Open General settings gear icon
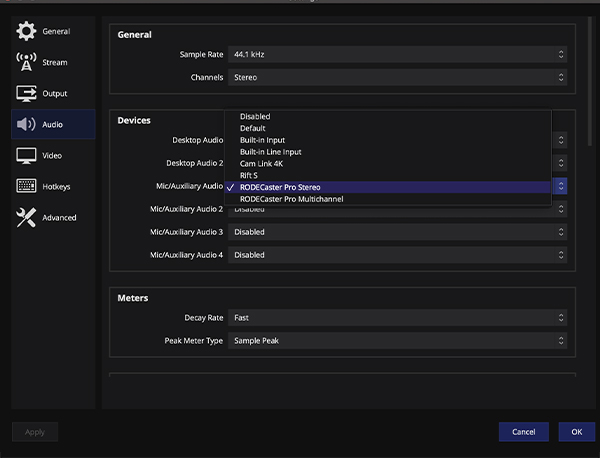Image resolution: width=600 pixels, height=458 pixels. coord(26,31)
